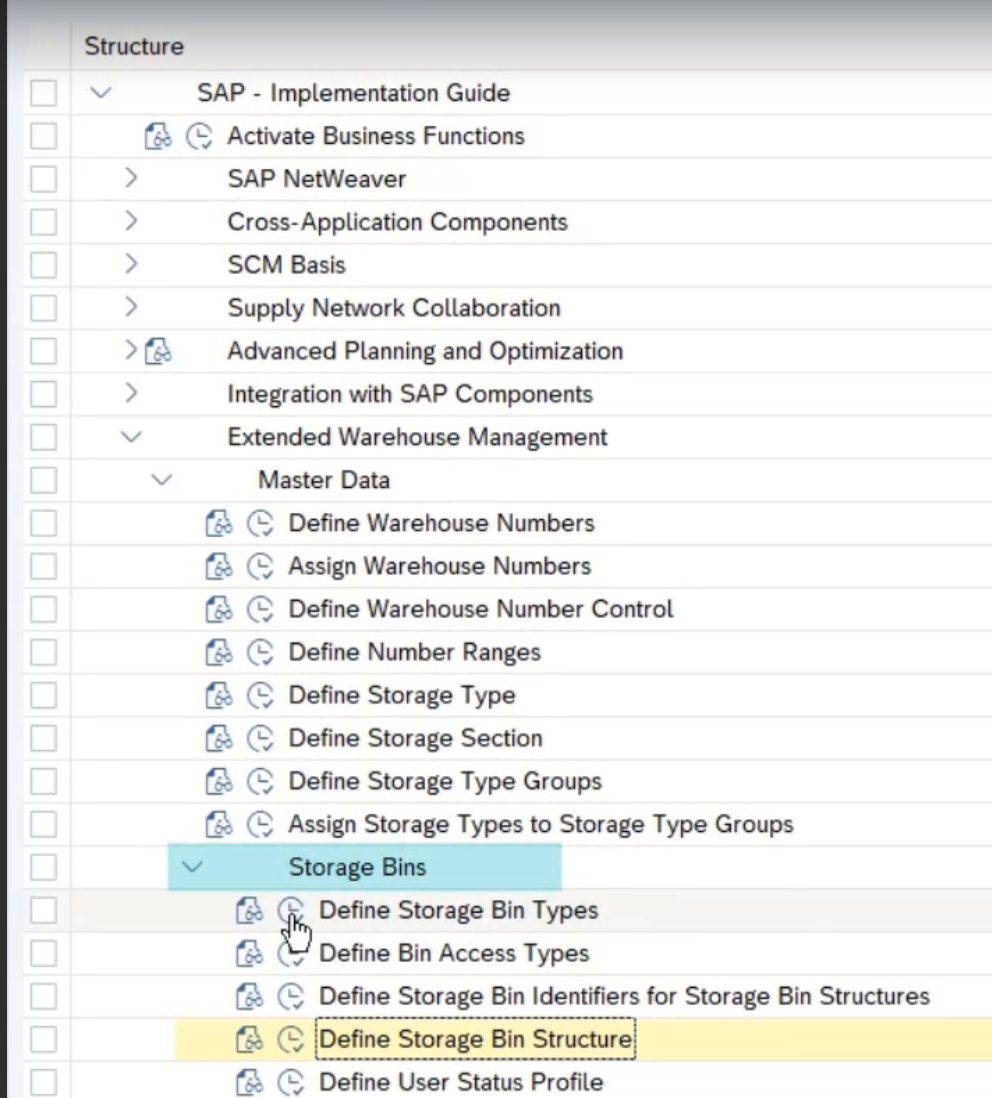Open documentation icon for Define Storage Bin Structure

click(x=249, y=1039)
